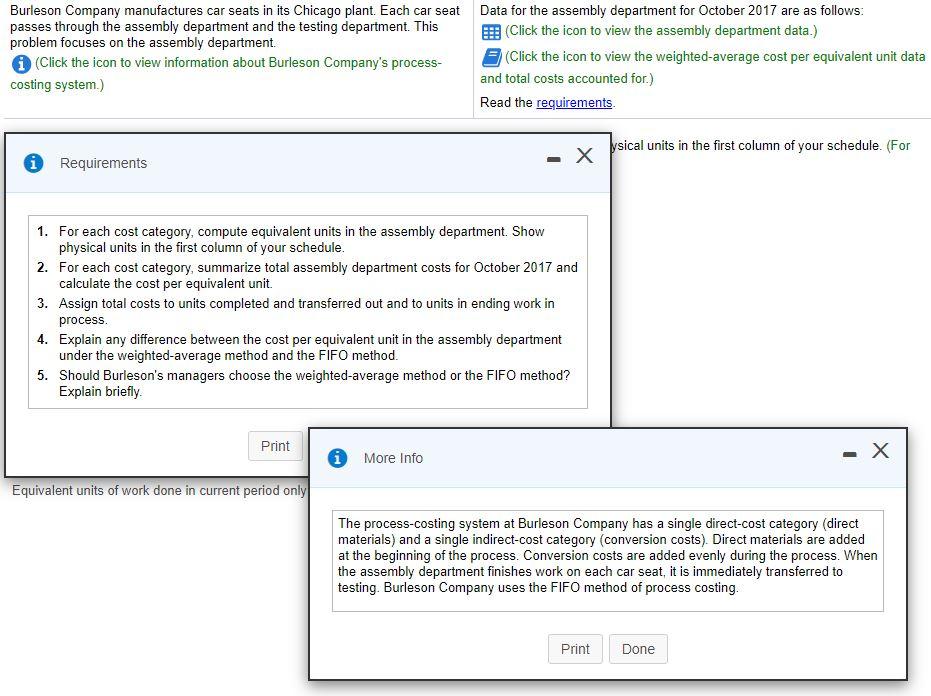This screenshot has height=696, width=931.
Task: Select requirement 1 about equivalent units
Action: pos(302,239)
